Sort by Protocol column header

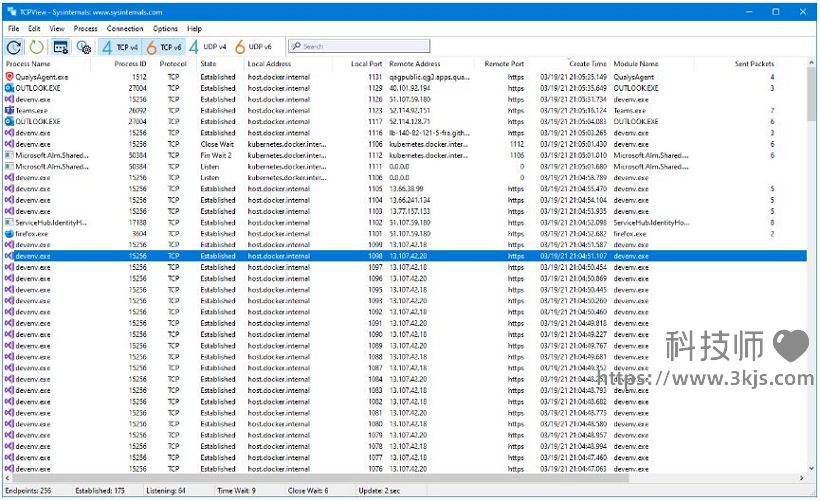tap(173, 64)
